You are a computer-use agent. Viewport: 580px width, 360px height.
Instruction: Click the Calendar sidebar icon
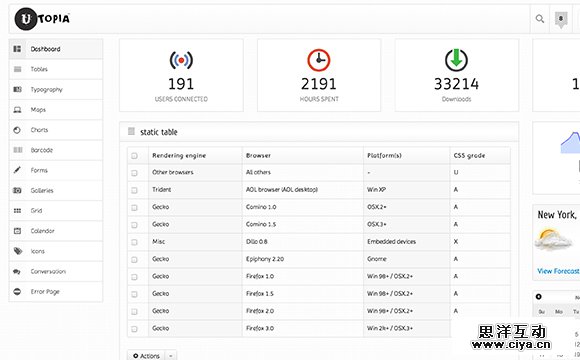(17, 231)
